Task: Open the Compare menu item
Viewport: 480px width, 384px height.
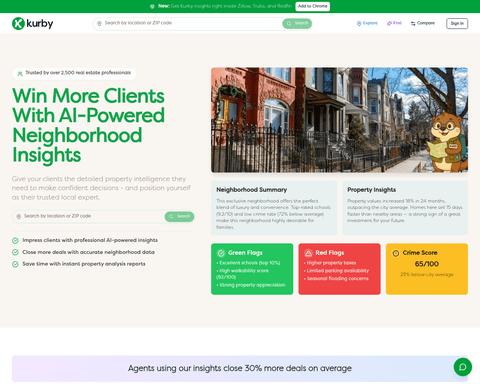Action: coord(423,23)
